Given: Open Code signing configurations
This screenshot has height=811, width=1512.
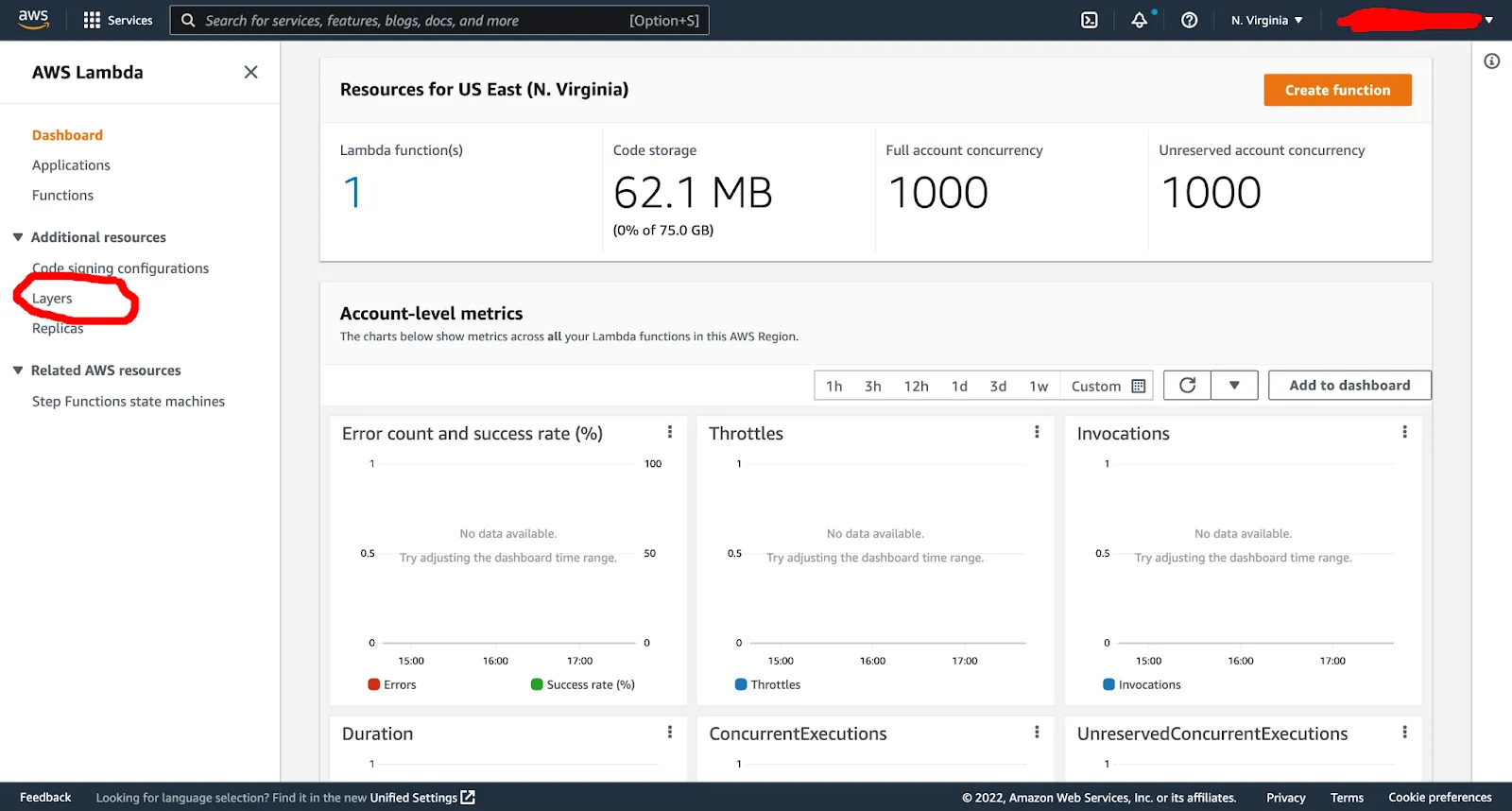Looking at the screenshot, I should point(120,268).
